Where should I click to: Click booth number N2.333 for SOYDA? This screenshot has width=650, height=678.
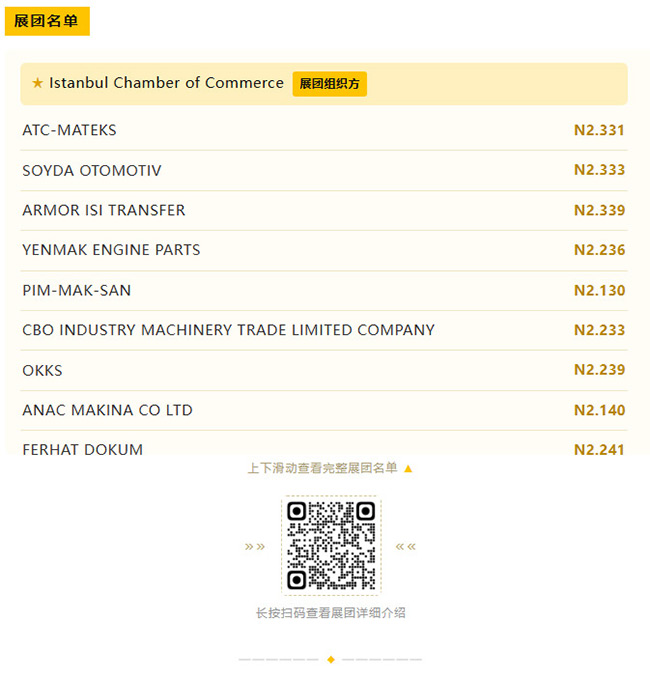599,170
